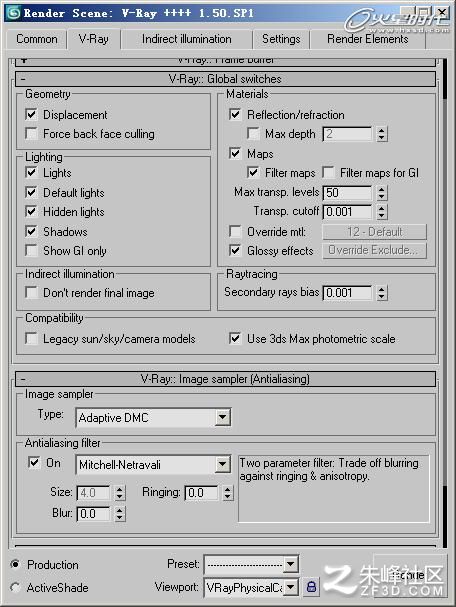Screen dimensions: 456x607
Task: Click the Transp. cutoff spinner arrows
Action: click(x=382, y=212)
